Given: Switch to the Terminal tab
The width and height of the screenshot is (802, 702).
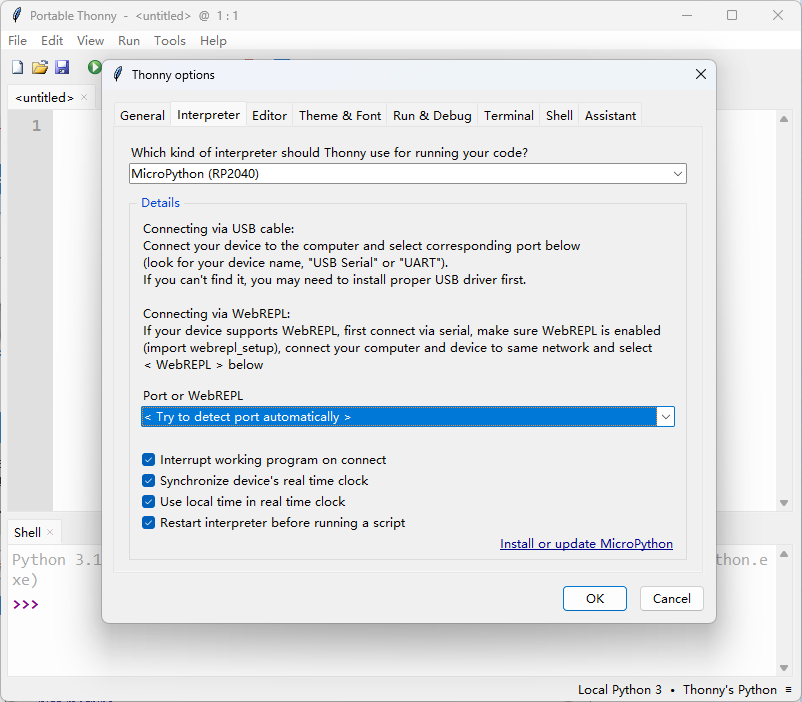Looking at the screenshot, I should (x=509, y=116).
